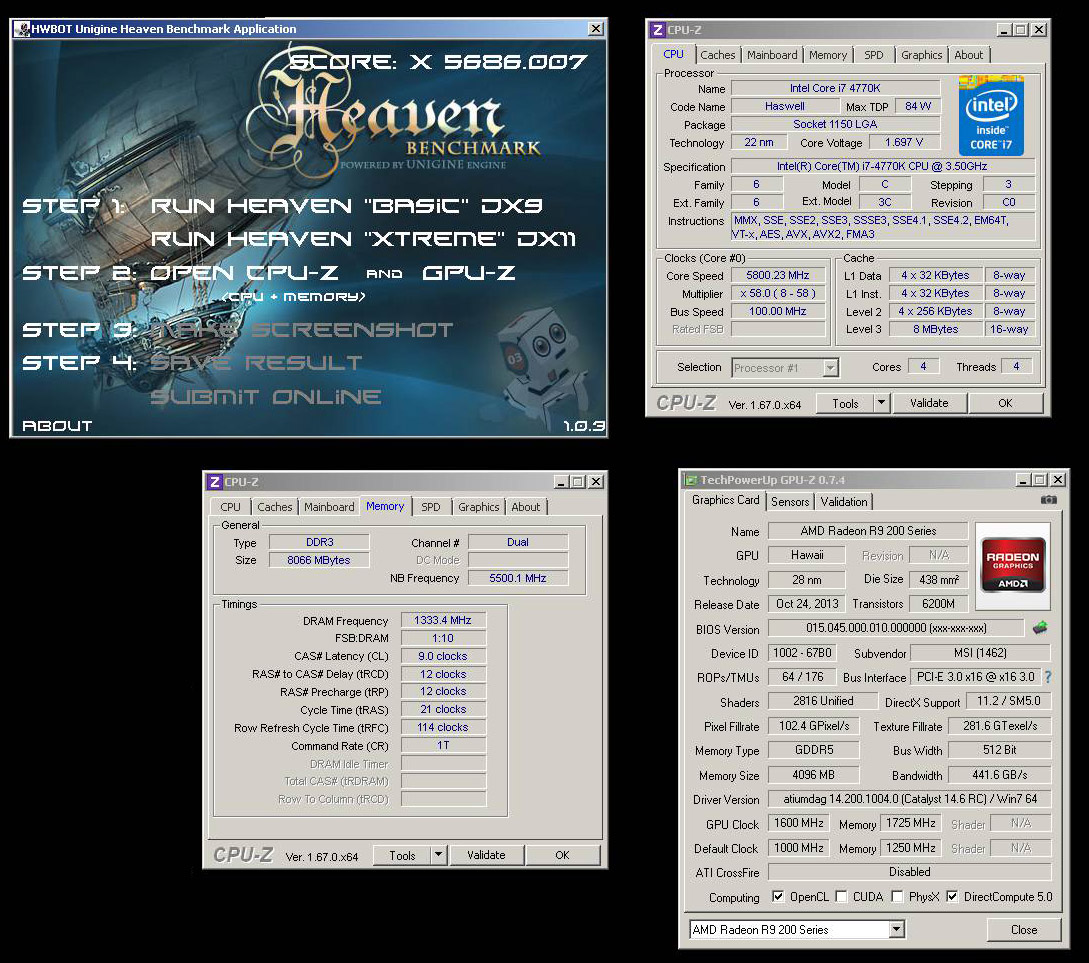Open the Validation tab in GPU-Z
This screenshot has width=1089, height=963.
point(844,501)
